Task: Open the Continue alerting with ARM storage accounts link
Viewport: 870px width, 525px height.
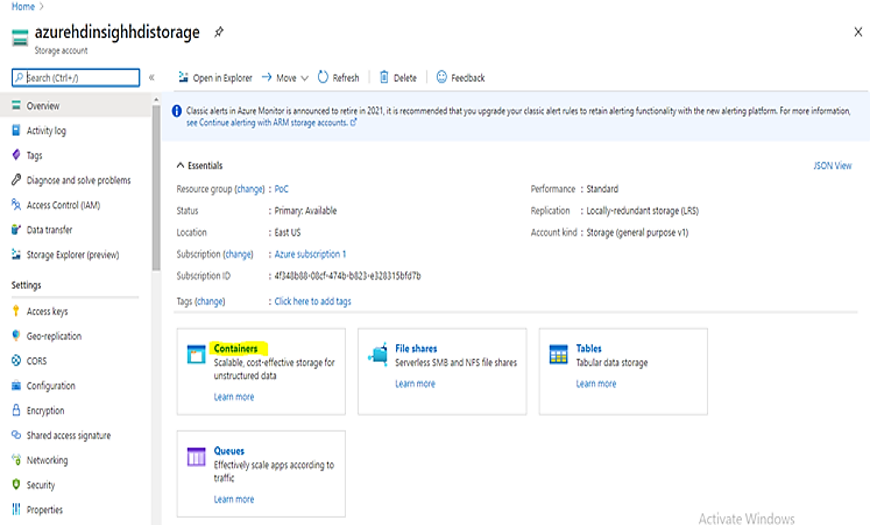Action: [271, 123]
